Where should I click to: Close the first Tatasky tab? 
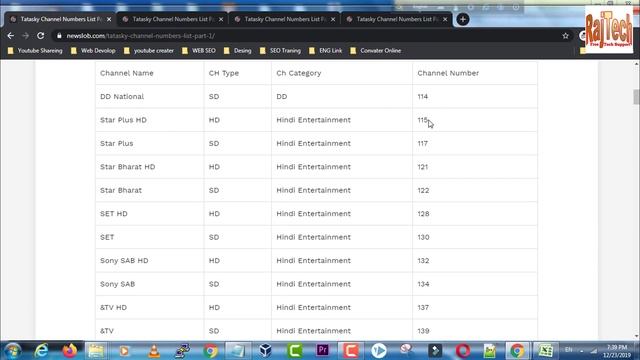pos(109,19)
